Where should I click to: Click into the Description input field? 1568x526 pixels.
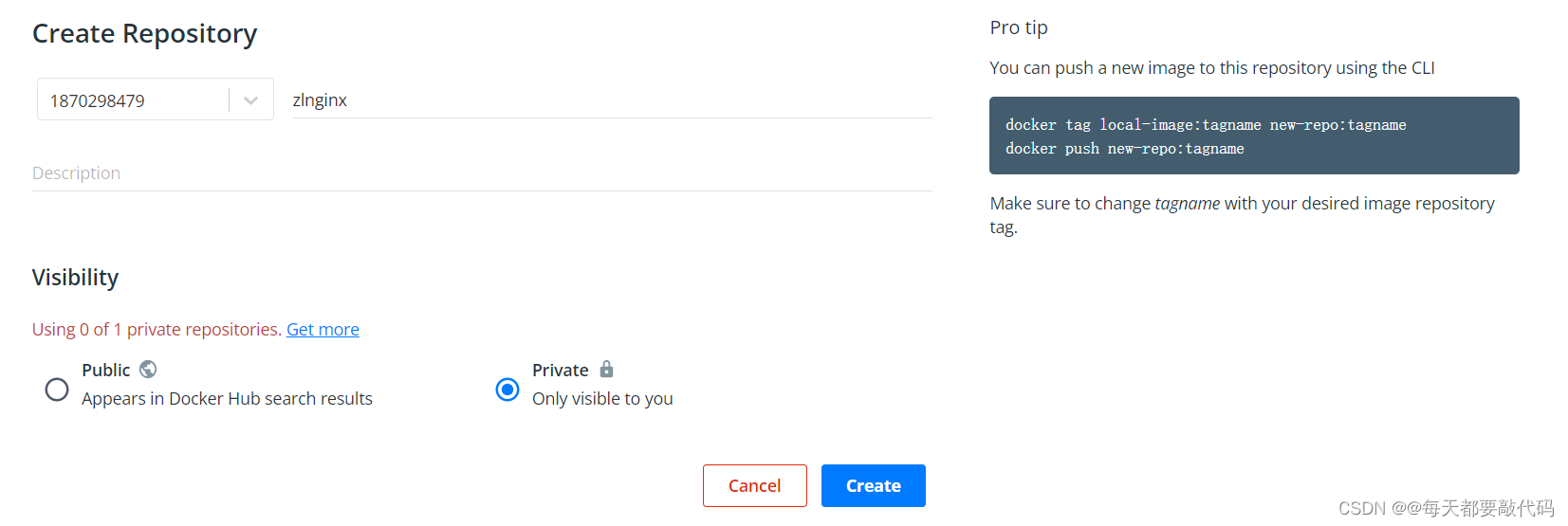(482, 173)
